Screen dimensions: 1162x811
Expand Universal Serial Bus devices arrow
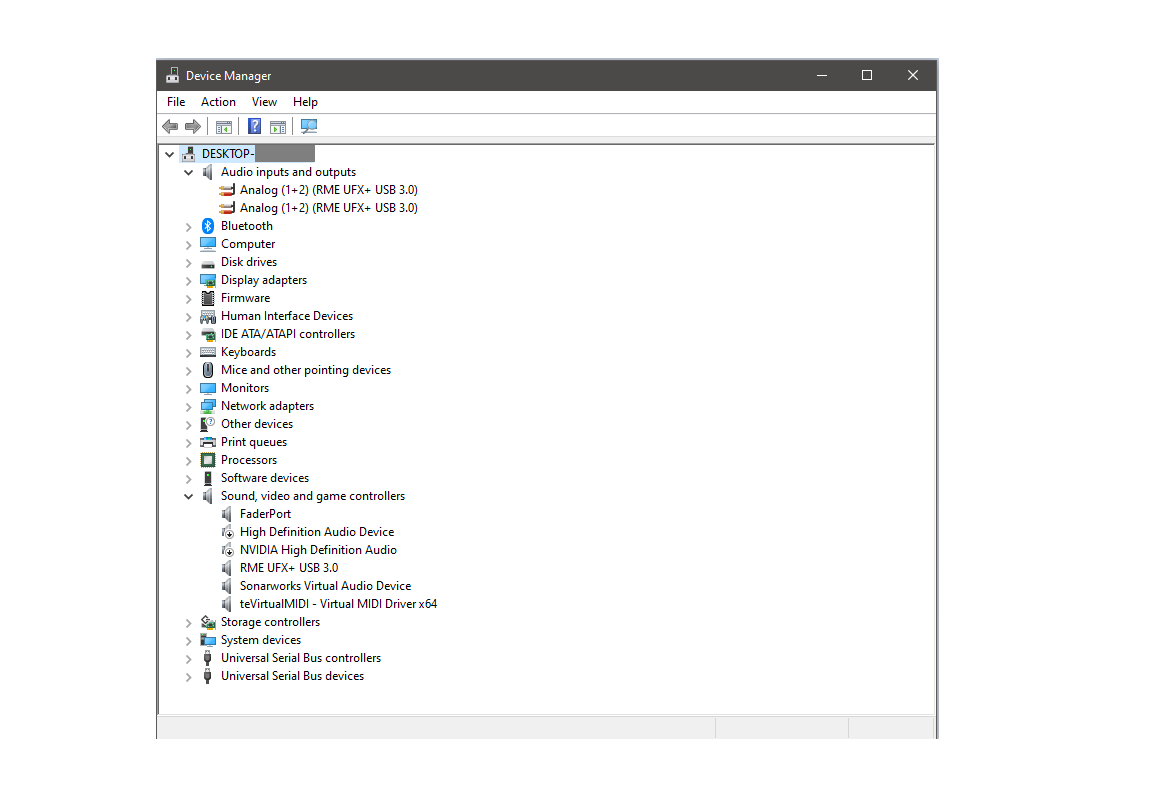tap(188, 677)
